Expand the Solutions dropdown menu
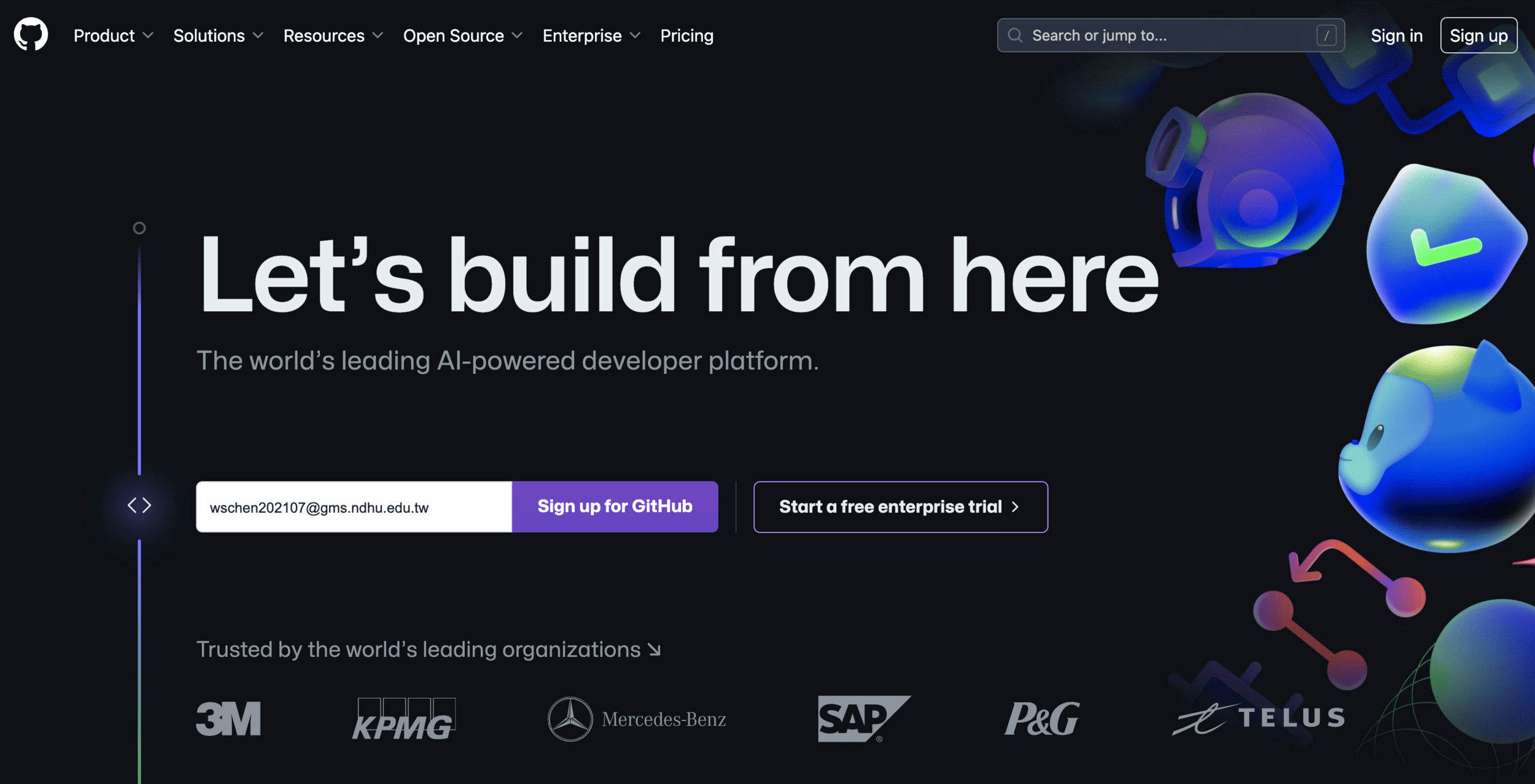The height and width of the screenshot is (784, 1535). pyautogui.click(x=218, y=36)
